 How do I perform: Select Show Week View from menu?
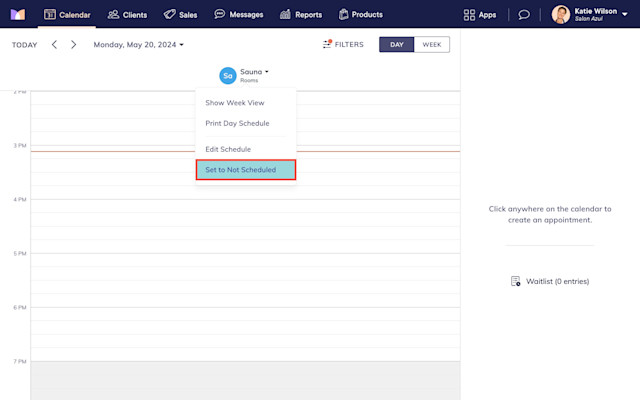[x=246, y=103]
